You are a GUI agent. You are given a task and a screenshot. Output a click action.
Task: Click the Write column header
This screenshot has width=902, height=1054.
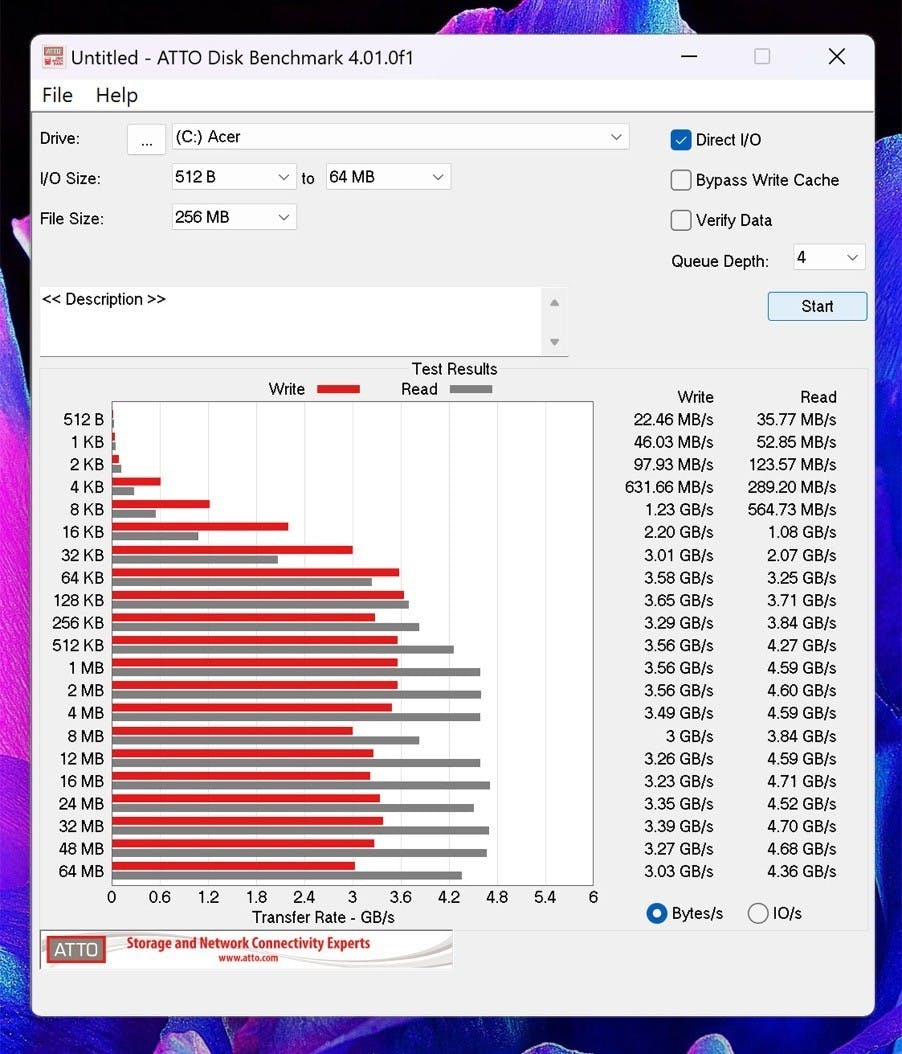[x=696, y=397]
